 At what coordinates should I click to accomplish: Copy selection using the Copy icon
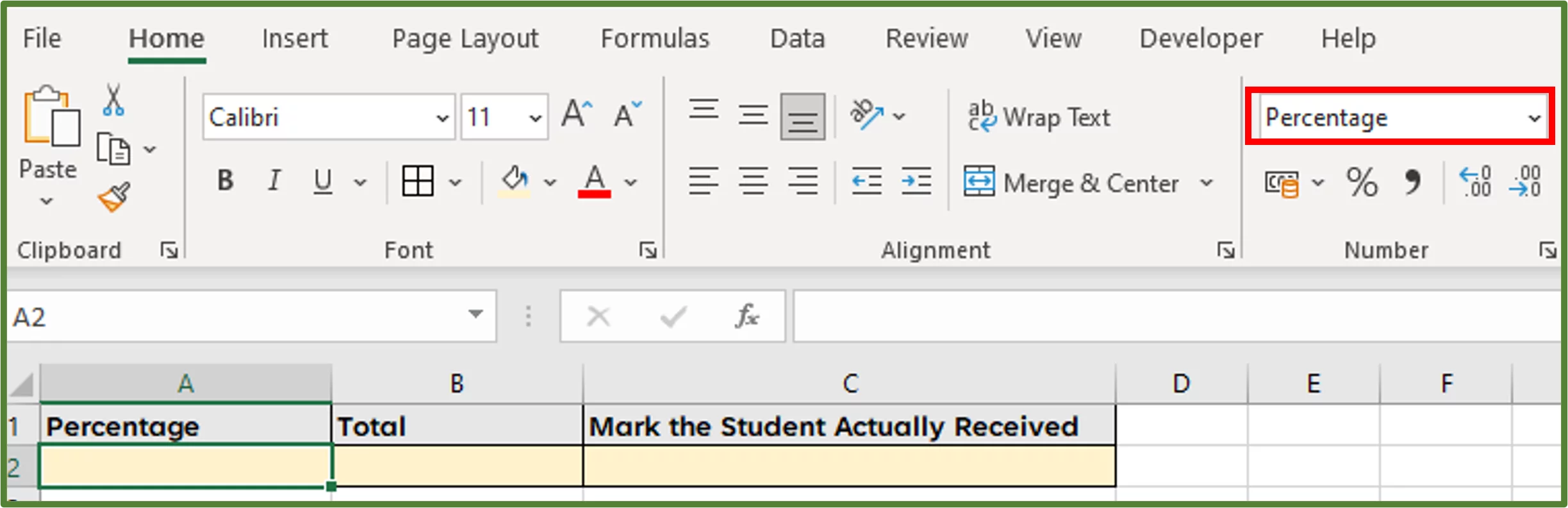[x=113, y=149]
